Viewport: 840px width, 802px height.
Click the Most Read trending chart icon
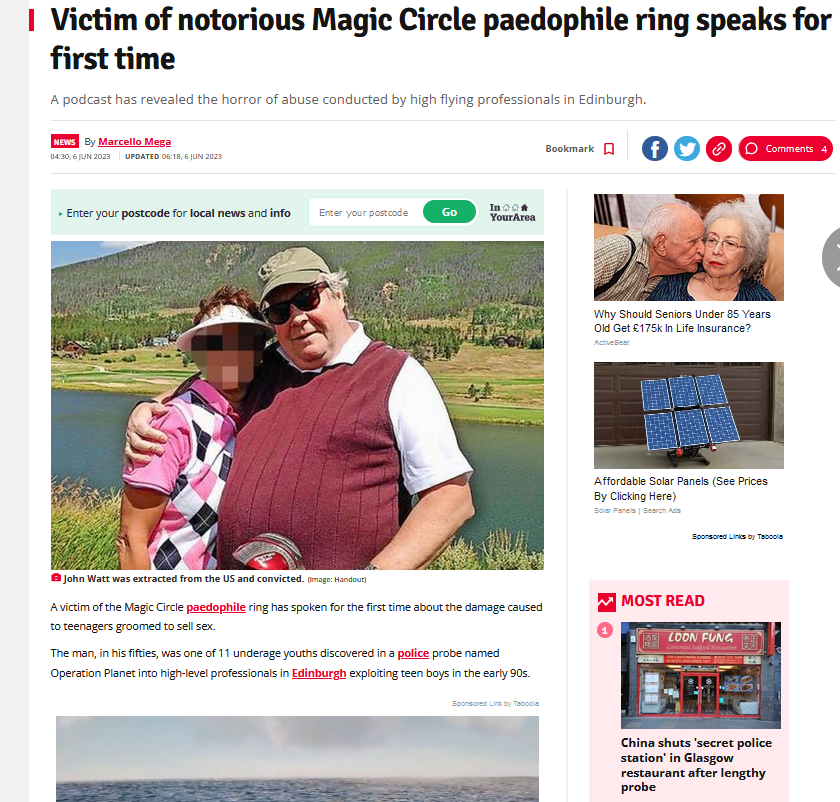point(606,602)
